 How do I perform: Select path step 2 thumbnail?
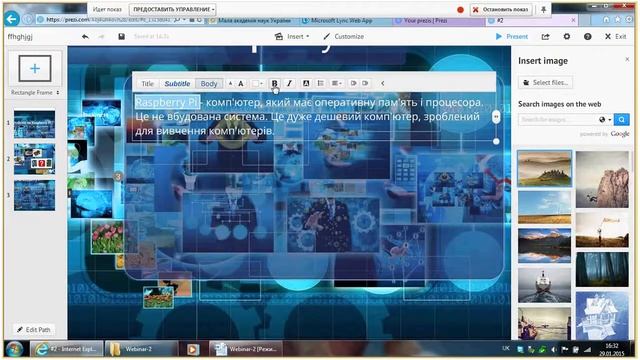pos(34,159)
